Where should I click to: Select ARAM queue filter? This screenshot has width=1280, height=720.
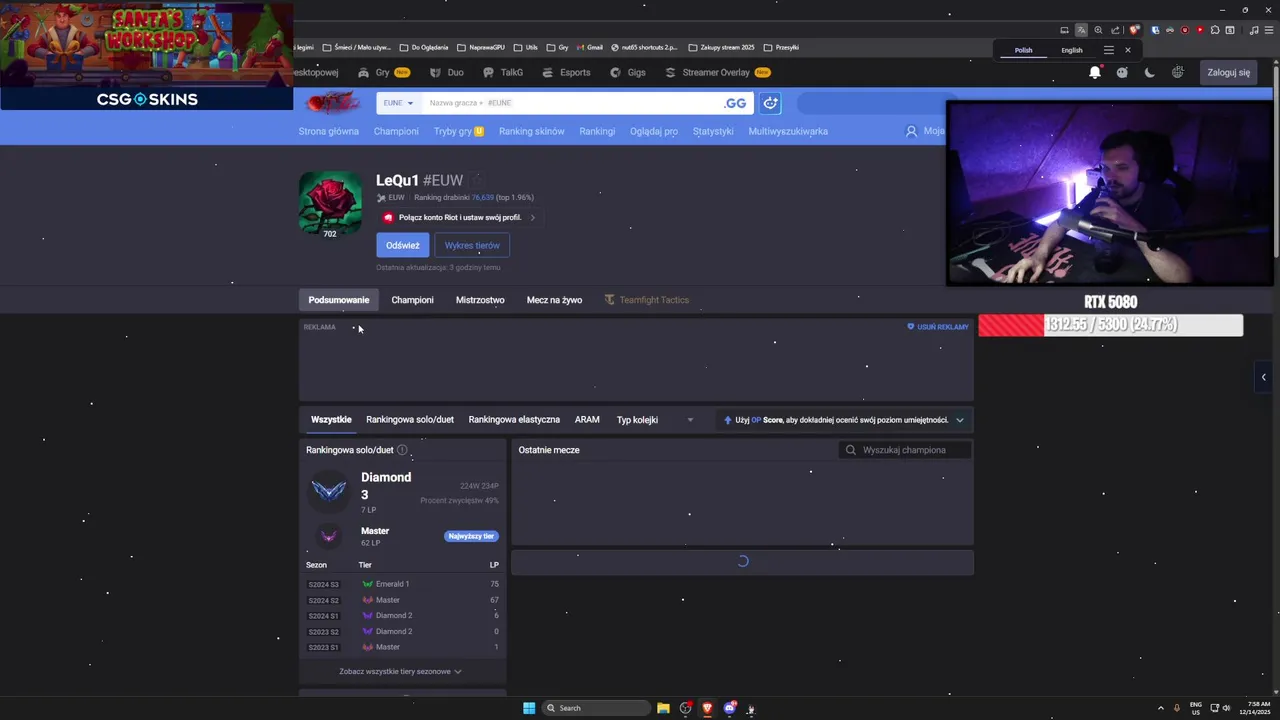(x=587, y=420)
